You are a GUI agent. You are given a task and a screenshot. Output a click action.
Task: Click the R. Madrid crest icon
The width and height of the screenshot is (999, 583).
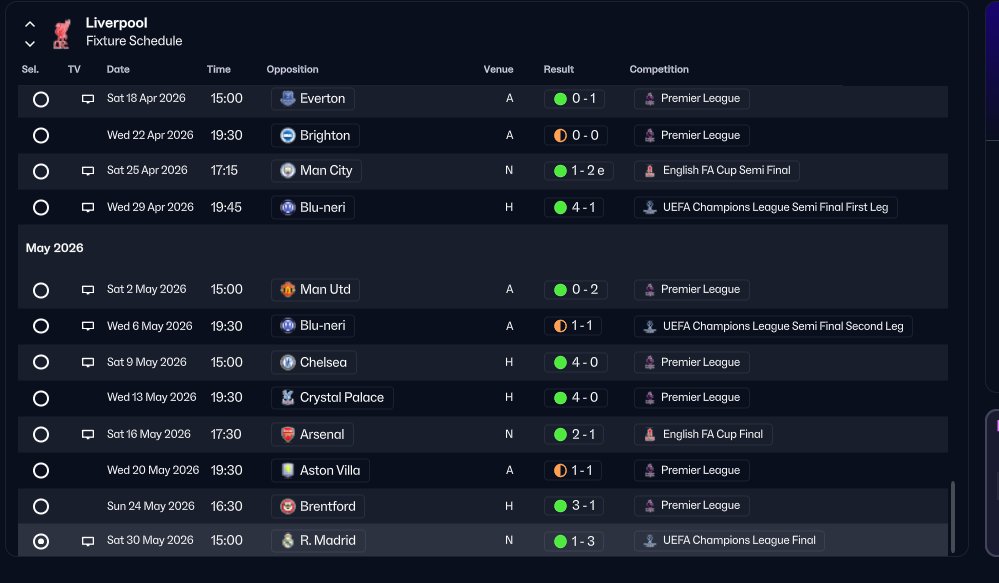click(288, 541)
